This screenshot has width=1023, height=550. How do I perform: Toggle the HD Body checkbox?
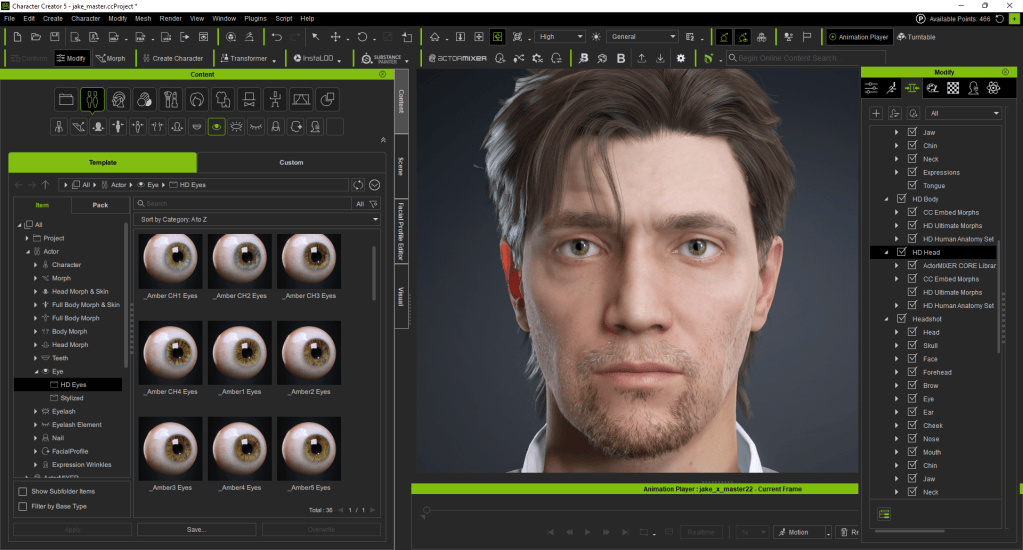[901, 198]
